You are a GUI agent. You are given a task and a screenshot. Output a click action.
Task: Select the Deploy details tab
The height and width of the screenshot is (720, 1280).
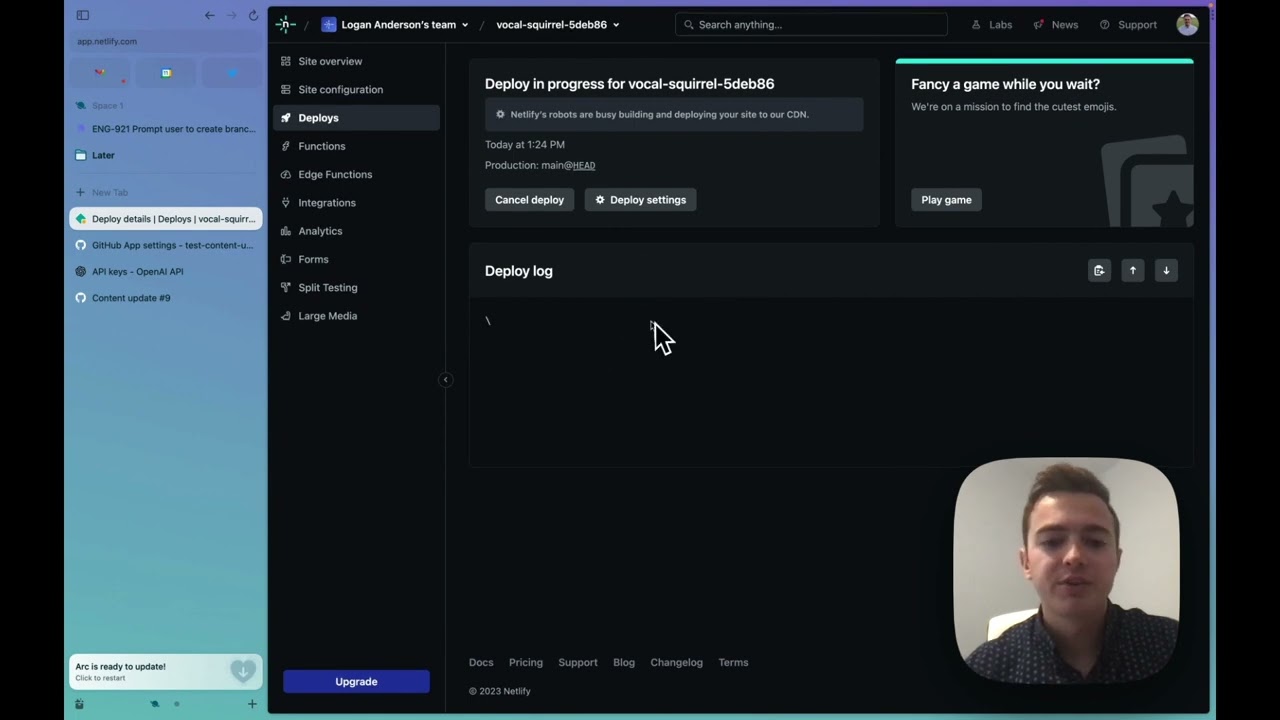[x=166, y=219]
